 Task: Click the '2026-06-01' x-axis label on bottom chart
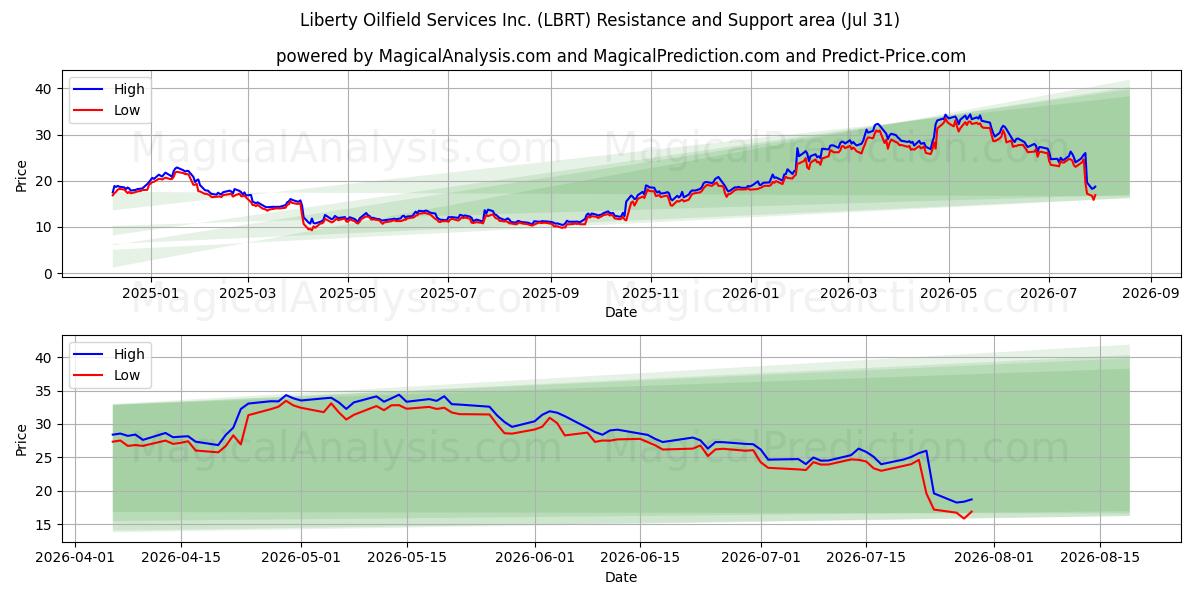(x=535, y=559)
